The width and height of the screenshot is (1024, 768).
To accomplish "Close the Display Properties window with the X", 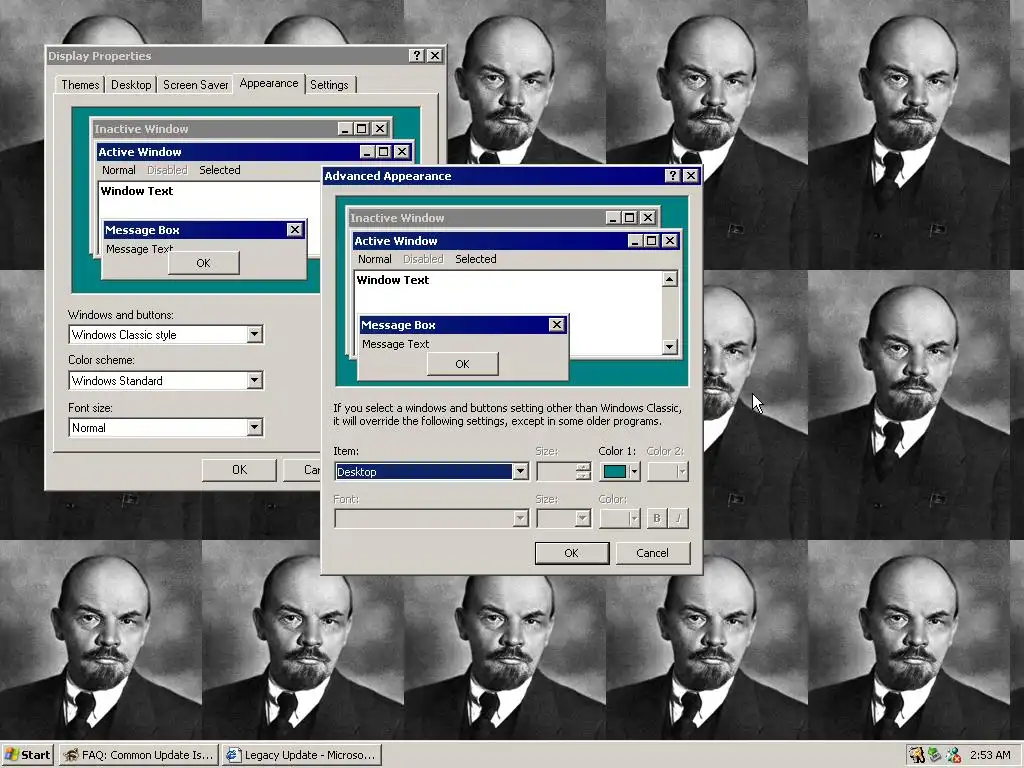I will [434, 56].
